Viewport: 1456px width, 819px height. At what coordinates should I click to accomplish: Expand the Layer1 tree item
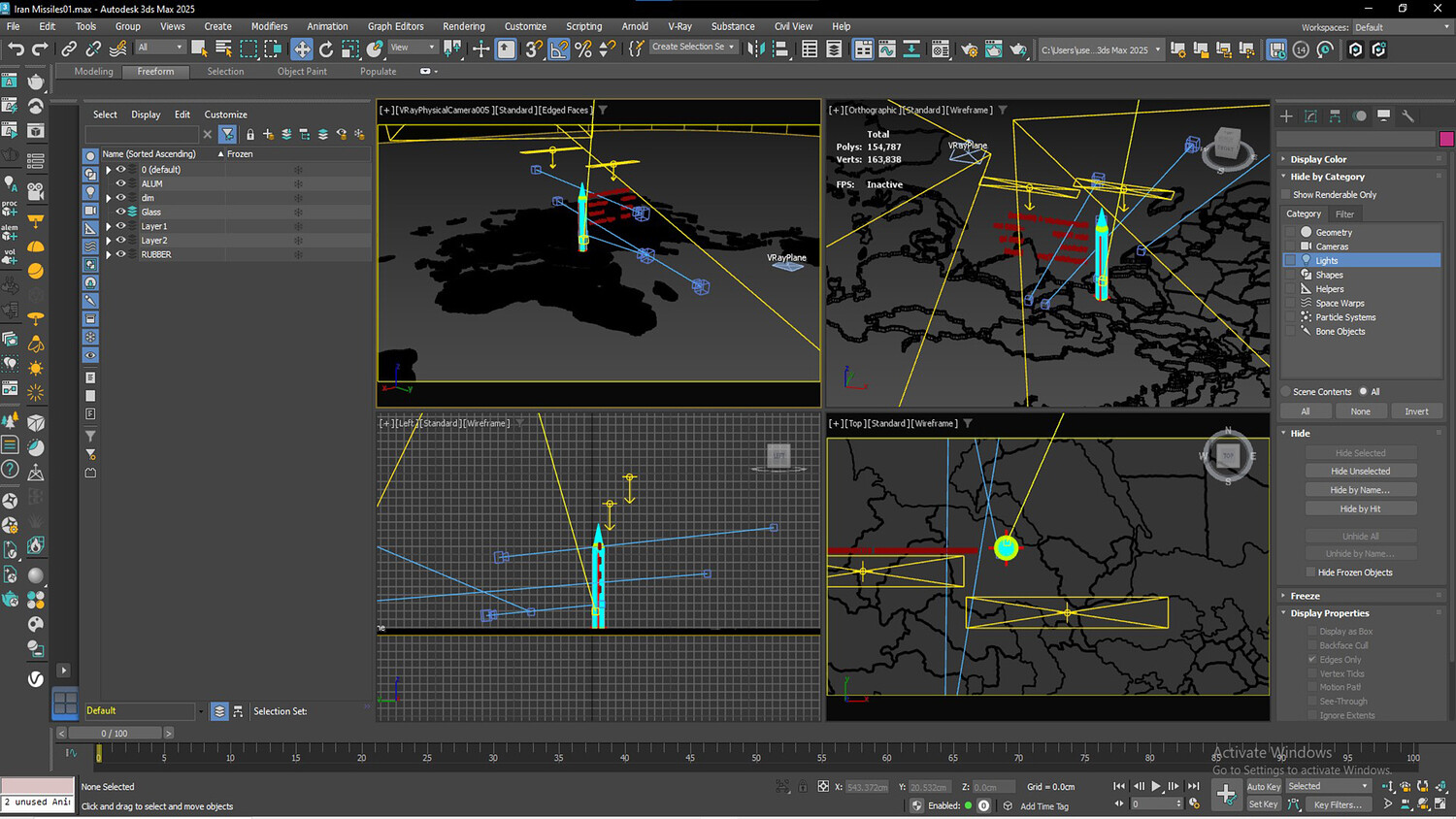coord(109,226)
